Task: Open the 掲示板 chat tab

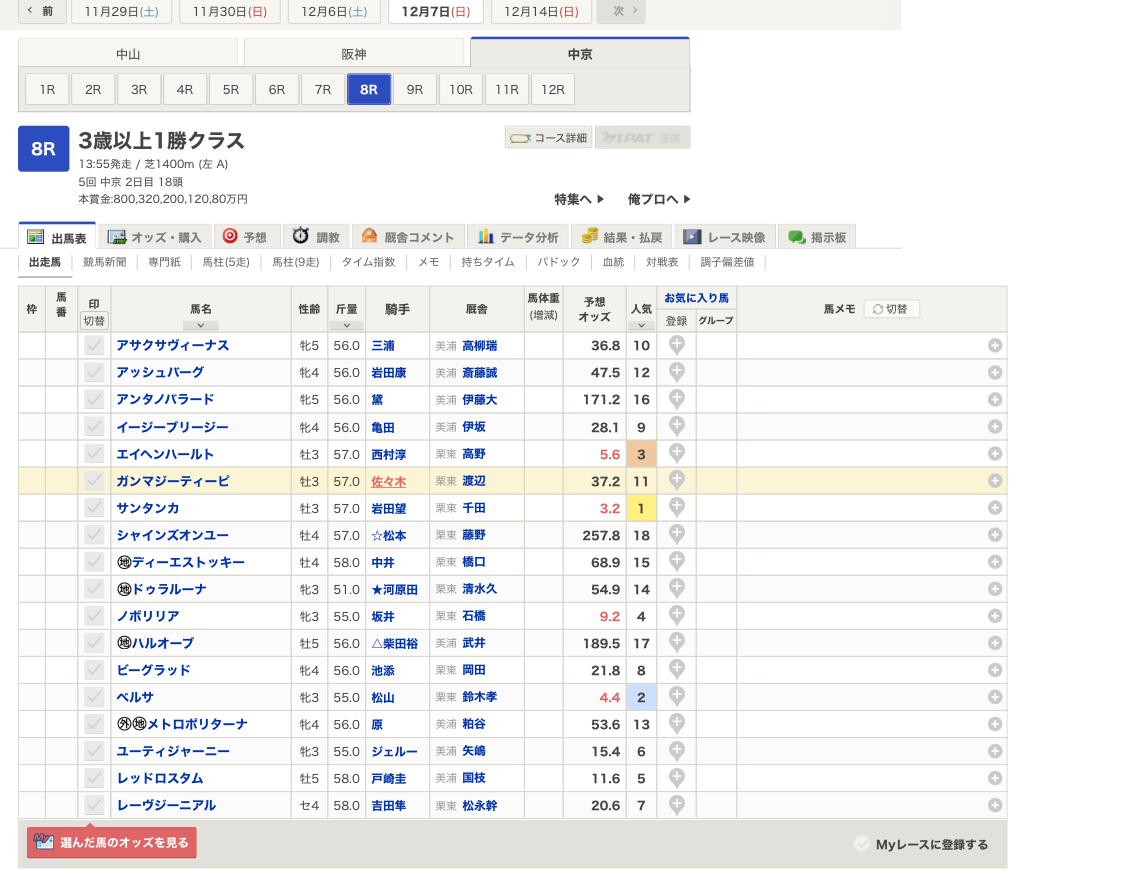Action: pos(817,237)
